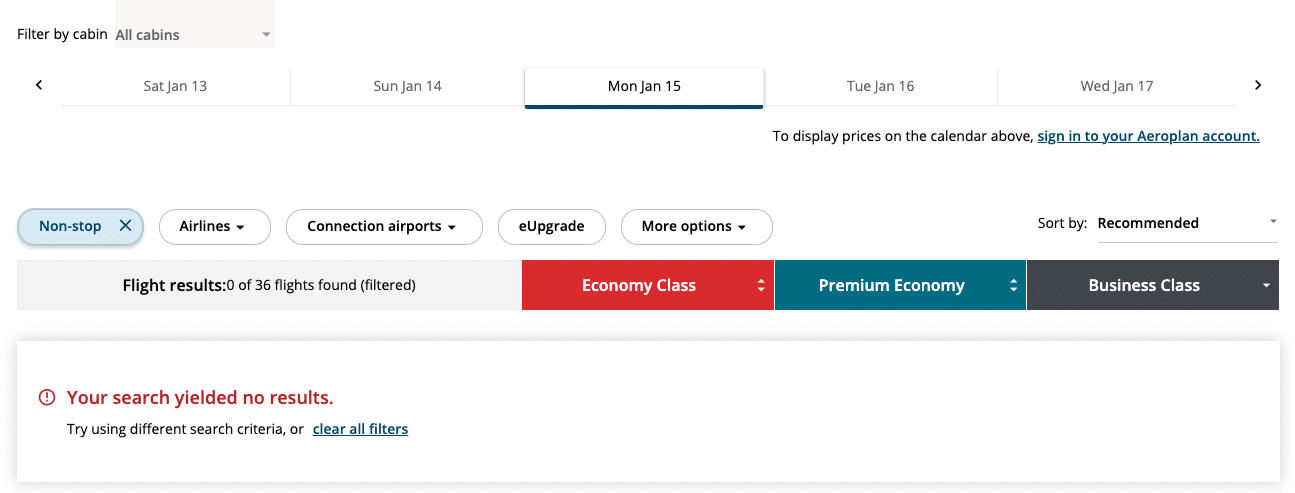The height and width of the screenshot is (493, 1295).
Task: Switch to the Tue Jan 16 tab
Action: pyautogui.click(x=880, y=86)
